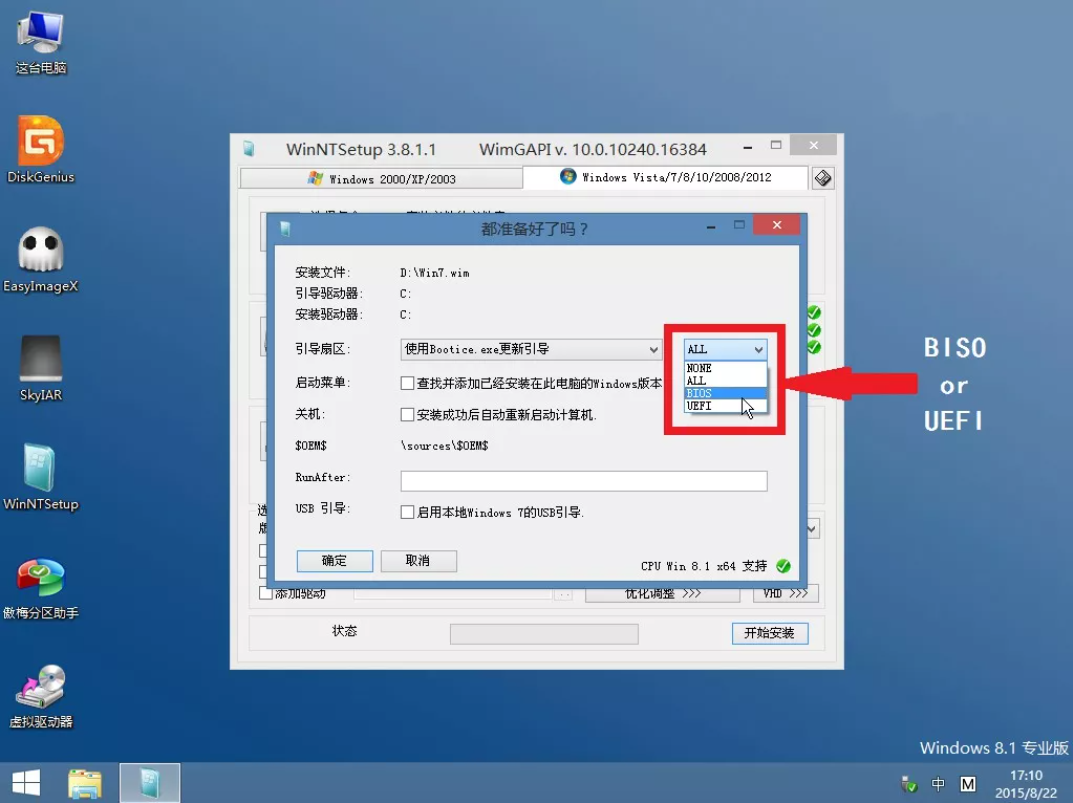Open the WinNTSetup desktop shortcut
The image size is (1073, 803).
click(40, 477)
